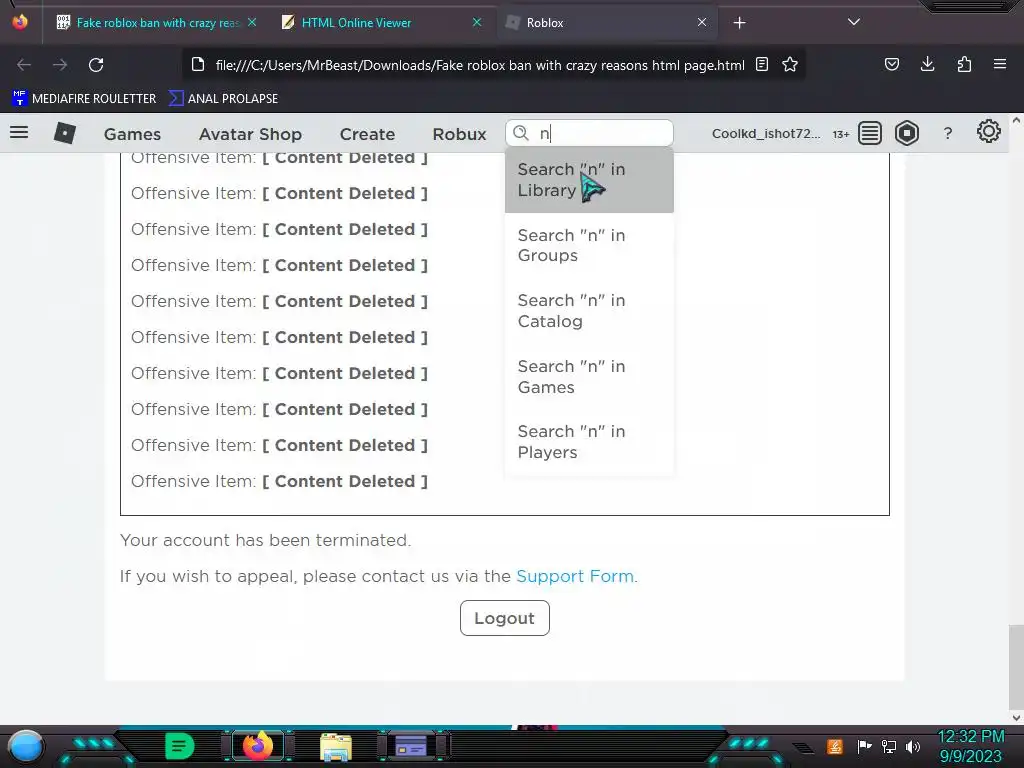Click the page scrollbar thumb
1024x768 pixels.
click(x=1016, y=666)
